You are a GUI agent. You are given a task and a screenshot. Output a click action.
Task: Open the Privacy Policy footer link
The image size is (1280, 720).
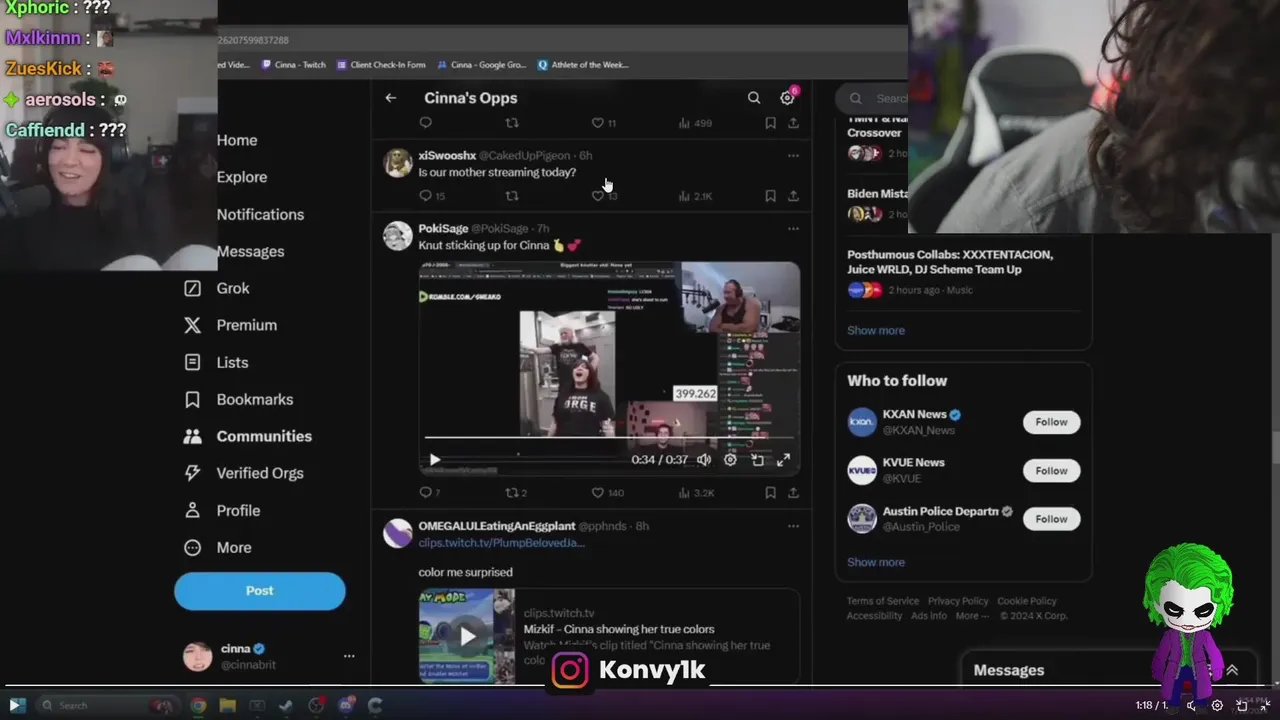point(958,601)
